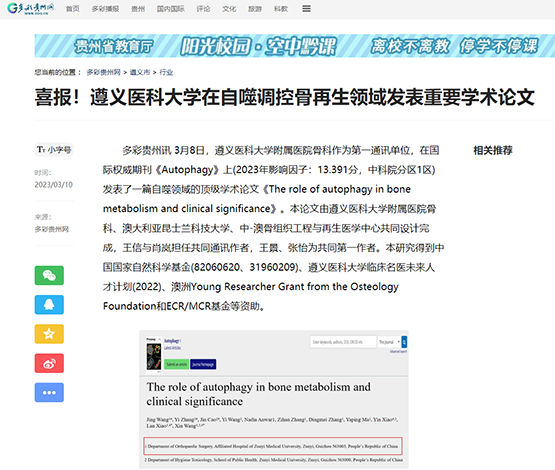Share article via blue QQ icon

pyautogui.click(x=49, y=305)
